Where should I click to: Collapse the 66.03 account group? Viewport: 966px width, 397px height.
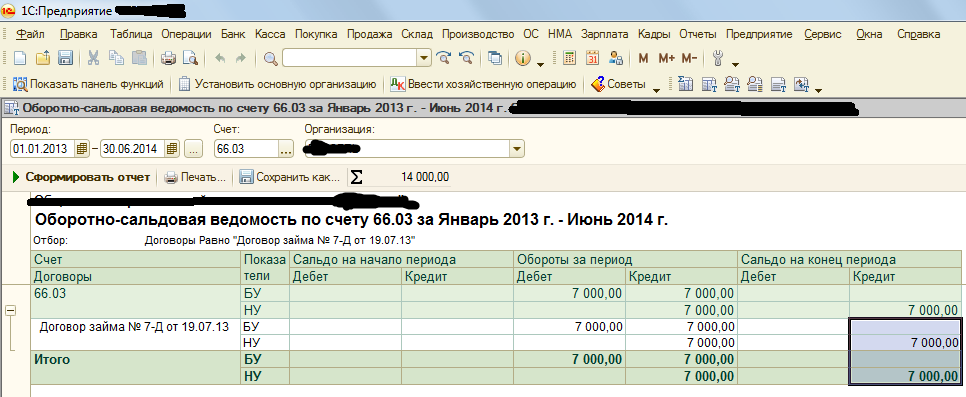coord(10,311)
